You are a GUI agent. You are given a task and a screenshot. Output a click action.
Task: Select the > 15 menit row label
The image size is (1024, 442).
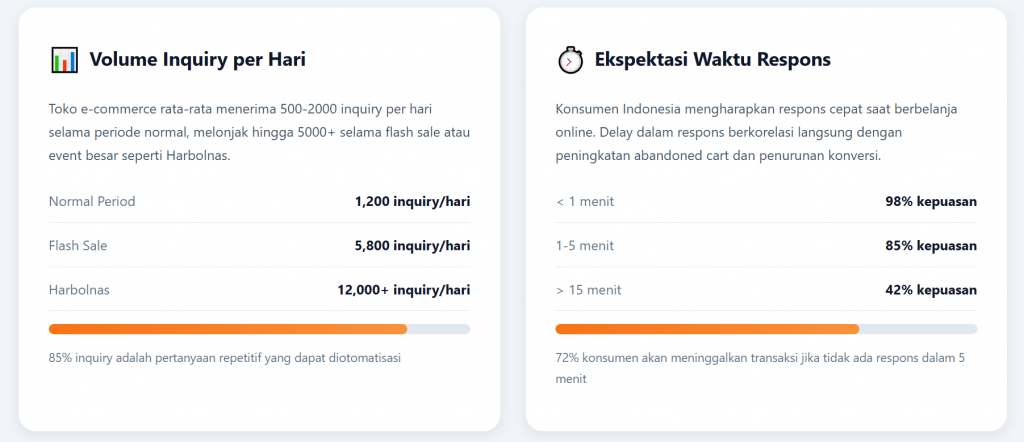589,290
